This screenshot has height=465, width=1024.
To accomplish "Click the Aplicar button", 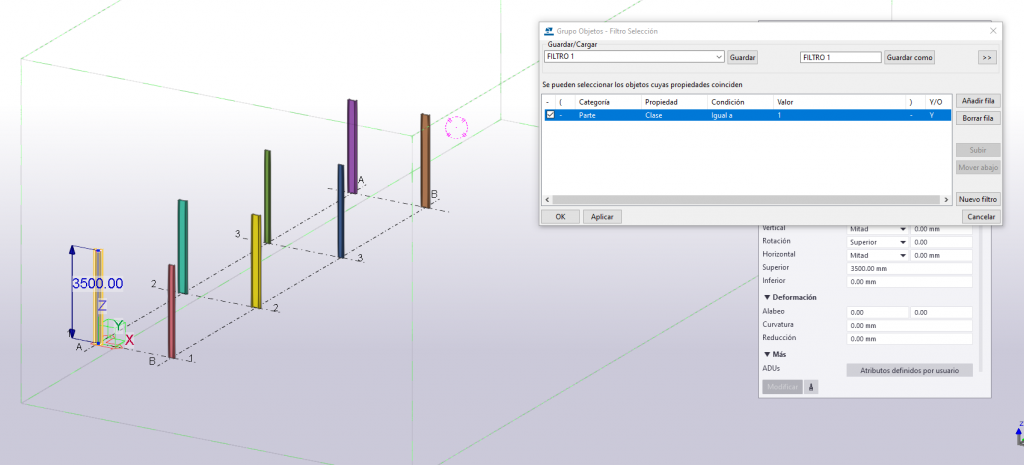I will [602, 217].
